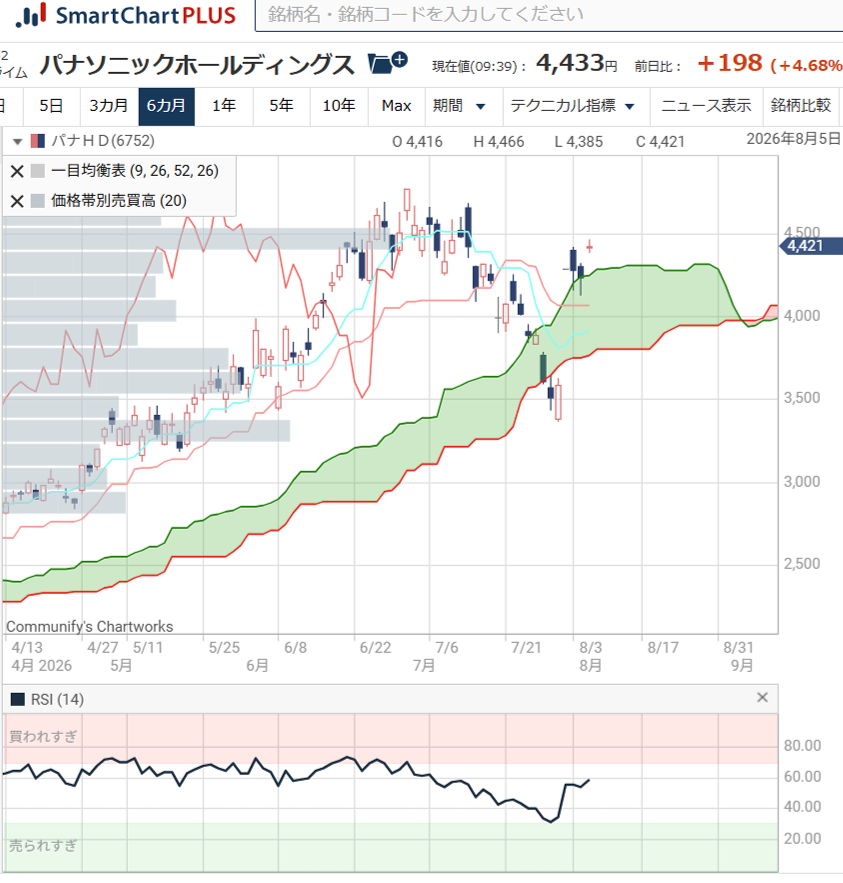Open the 銘柄比較 option
843x883 pixels.
(x=801, y=106)
